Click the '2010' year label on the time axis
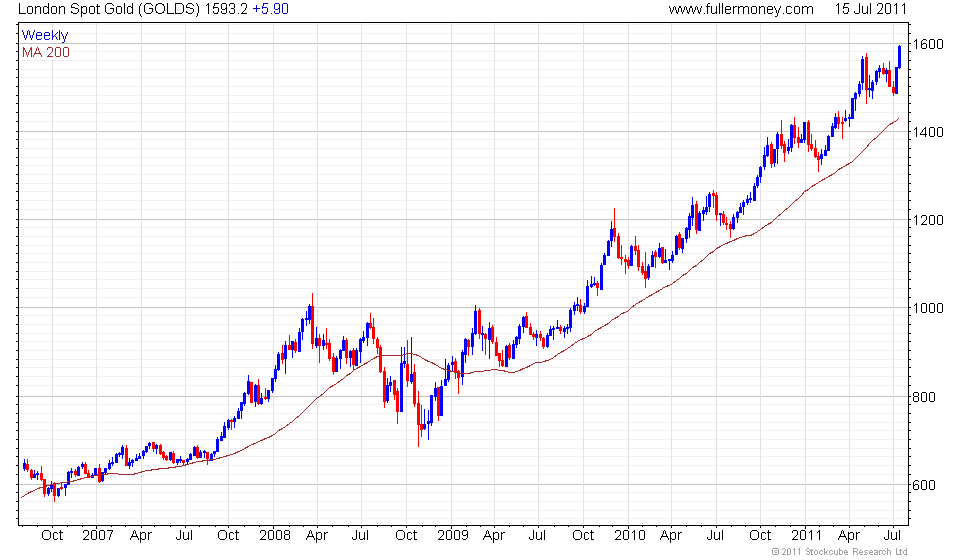The height and width of the screenshot is (560, 960). coord(630,536)
